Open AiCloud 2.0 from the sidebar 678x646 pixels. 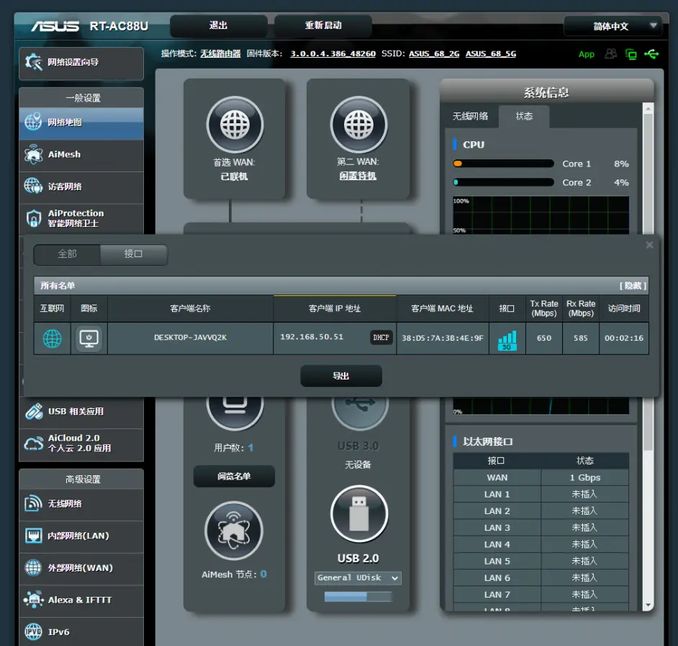pos(80,443)
